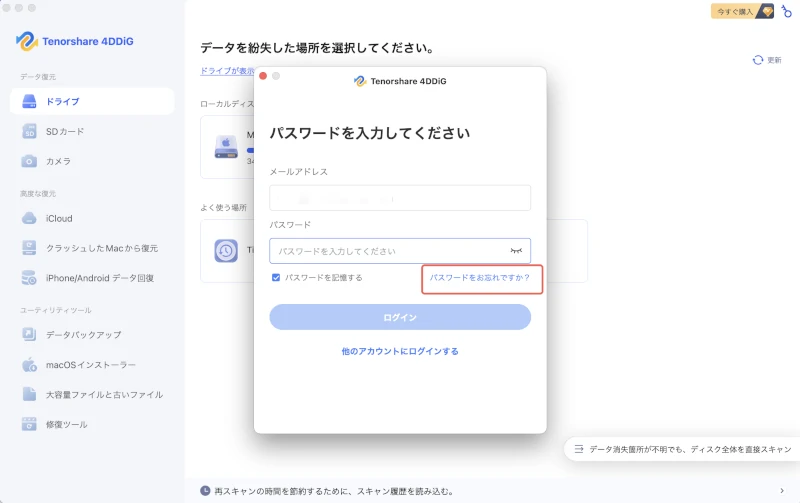The width and height of the screenshot is (800, 503).
Task: Select macOSインストーラー menu label
Action: tap(91, 365)
